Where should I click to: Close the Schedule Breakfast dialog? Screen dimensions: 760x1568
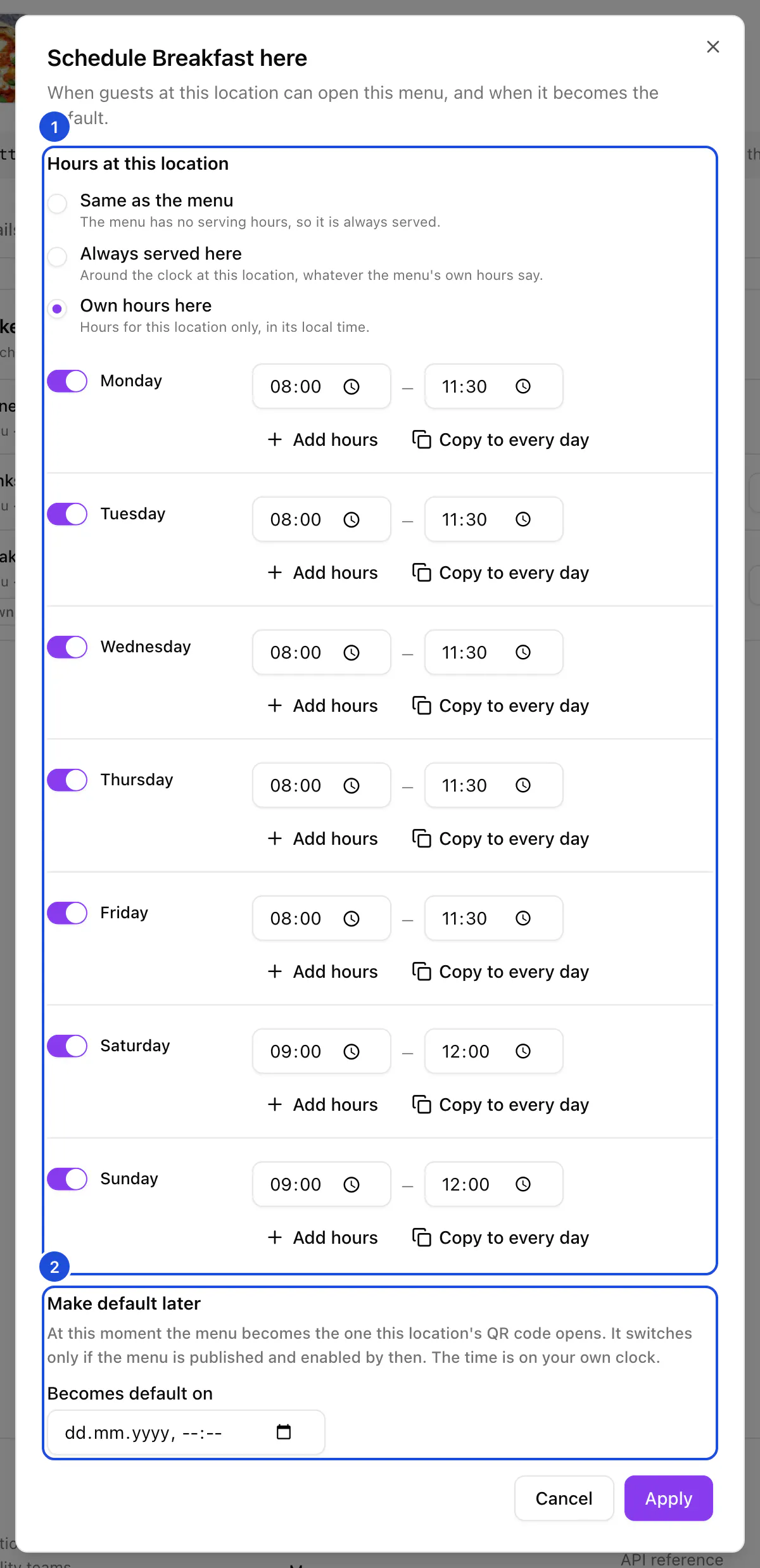[x=713, y=47]
